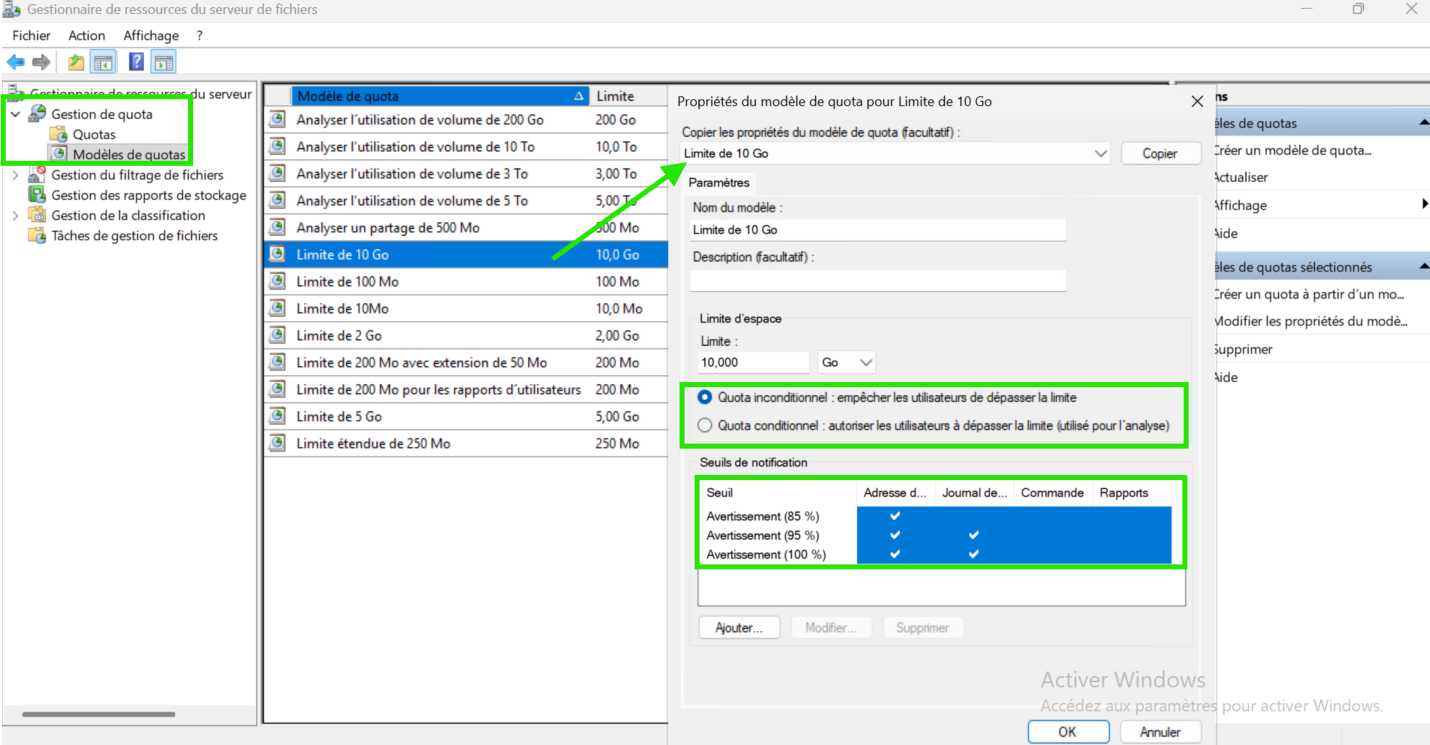The height and width of the screenshot is (745, 1430).
Task: Click the Gestion des rapports de stockage icon
Action: click(37, 195)
